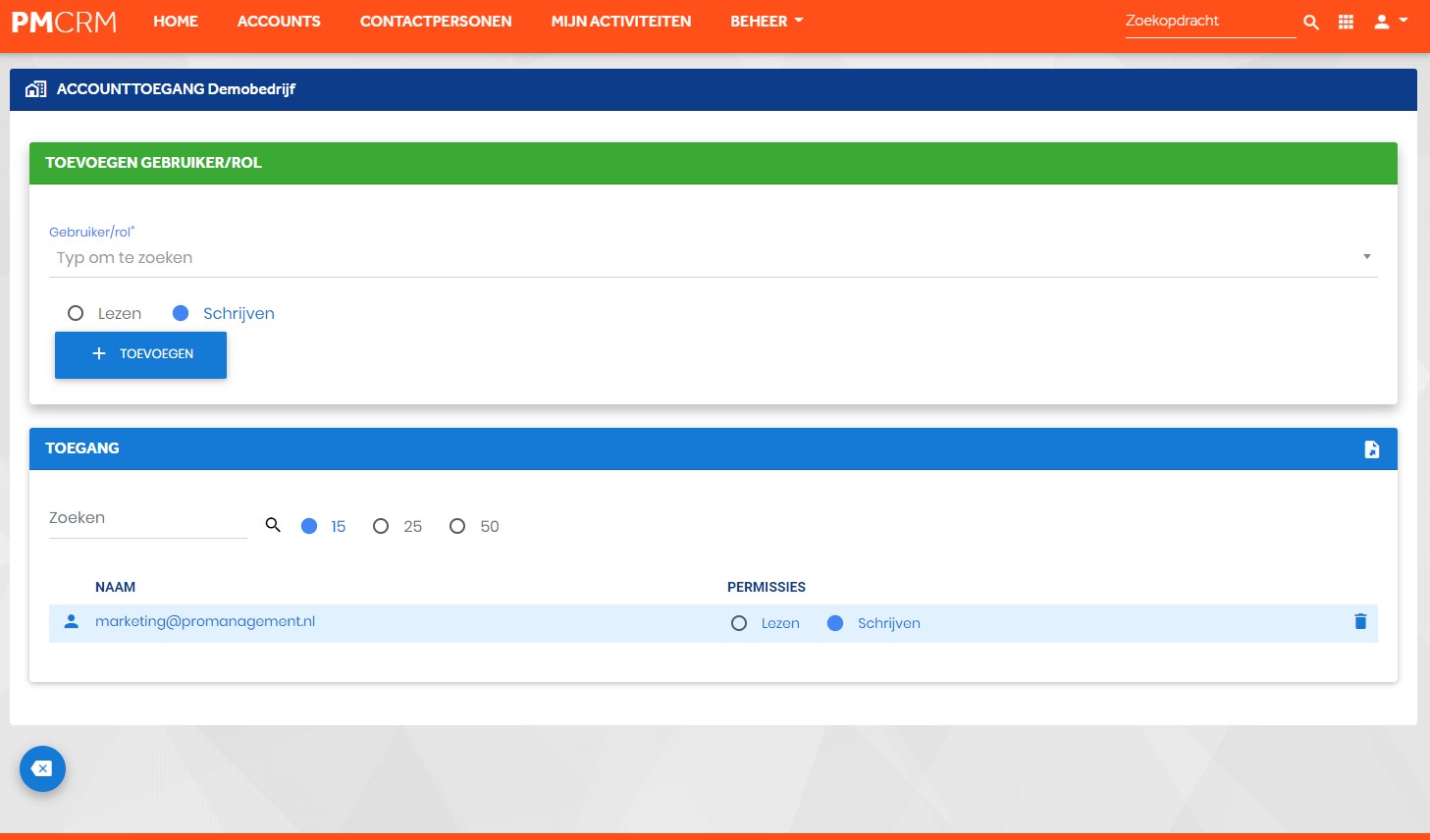Select Lezen radio in add user form

(x=76, y=313)
